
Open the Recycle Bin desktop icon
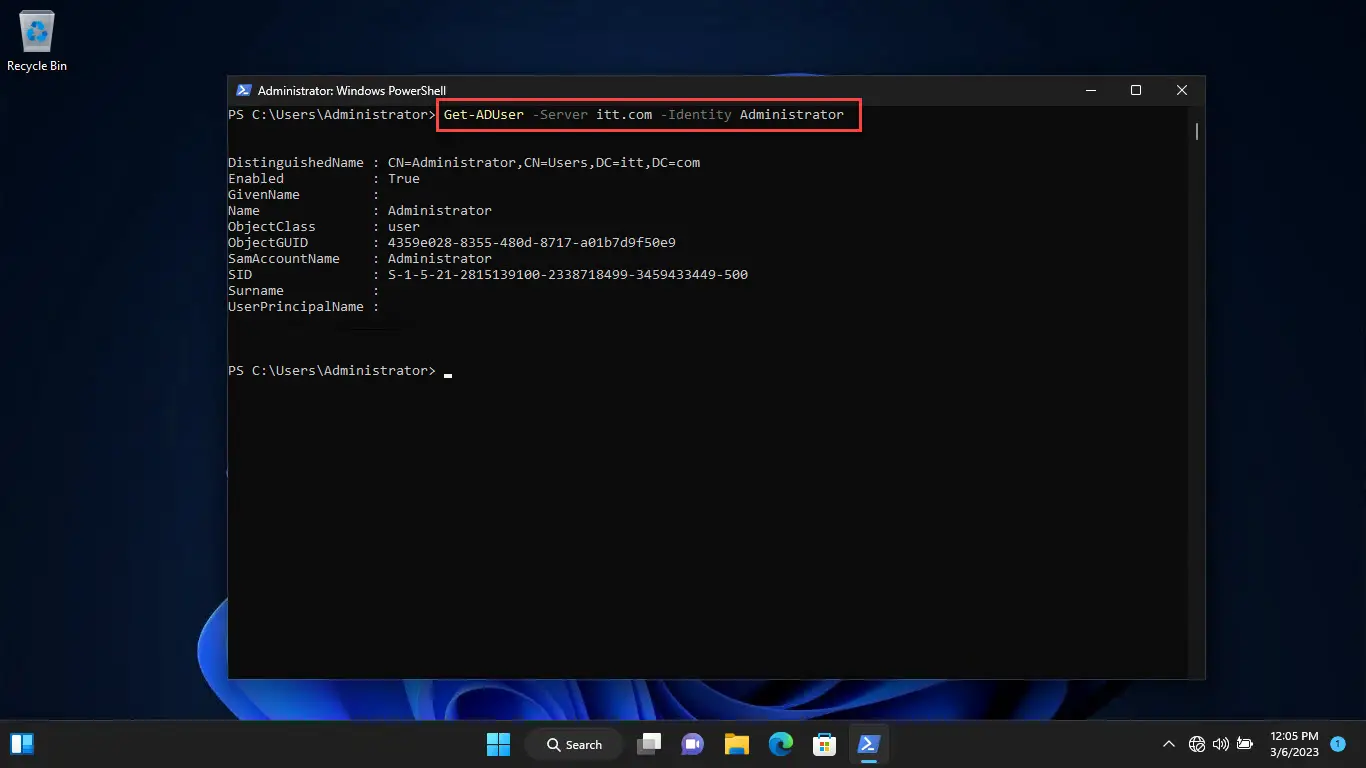[x=37, y=41]
